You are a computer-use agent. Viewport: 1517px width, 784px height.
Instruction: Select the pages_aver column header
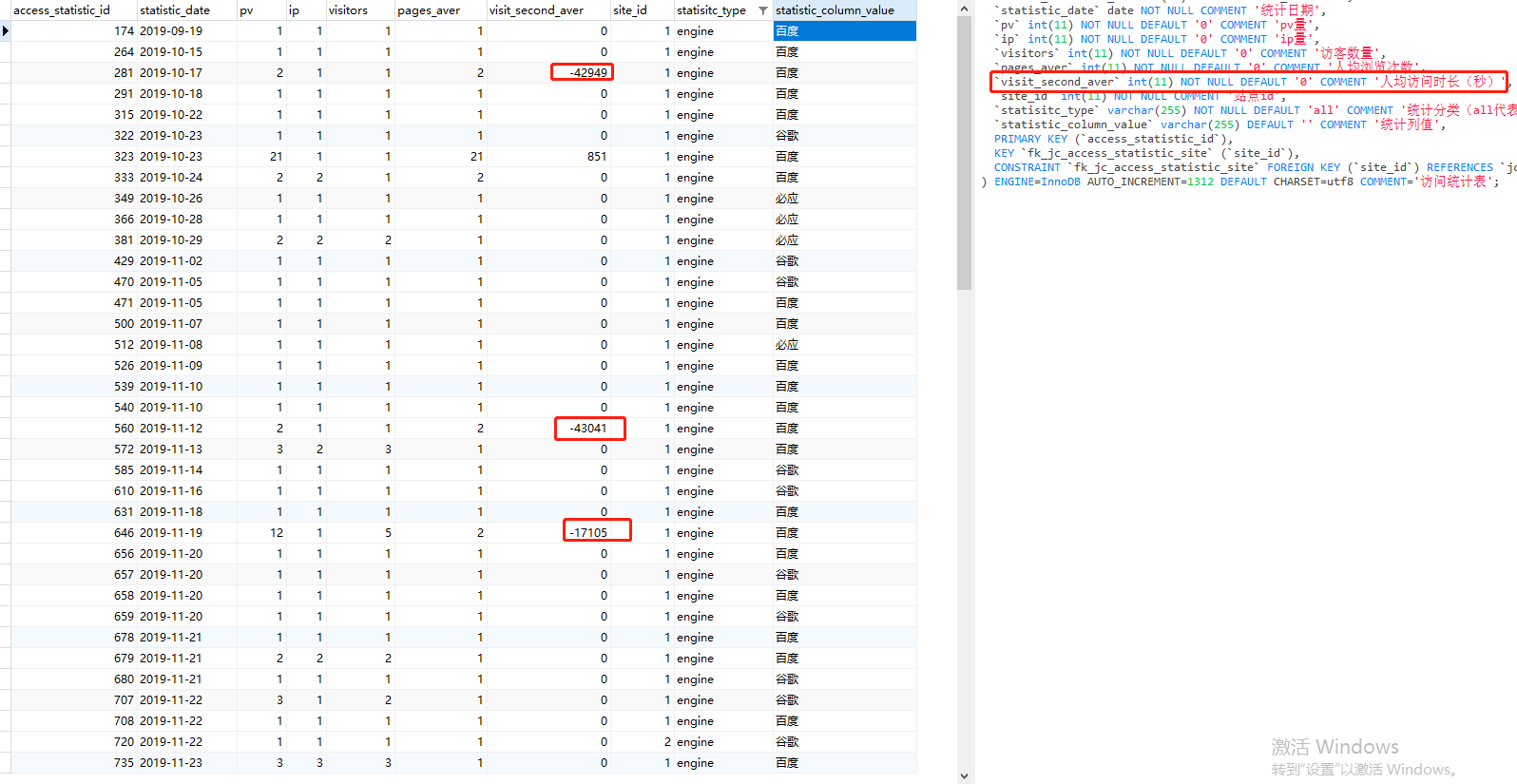pos(429,10)
